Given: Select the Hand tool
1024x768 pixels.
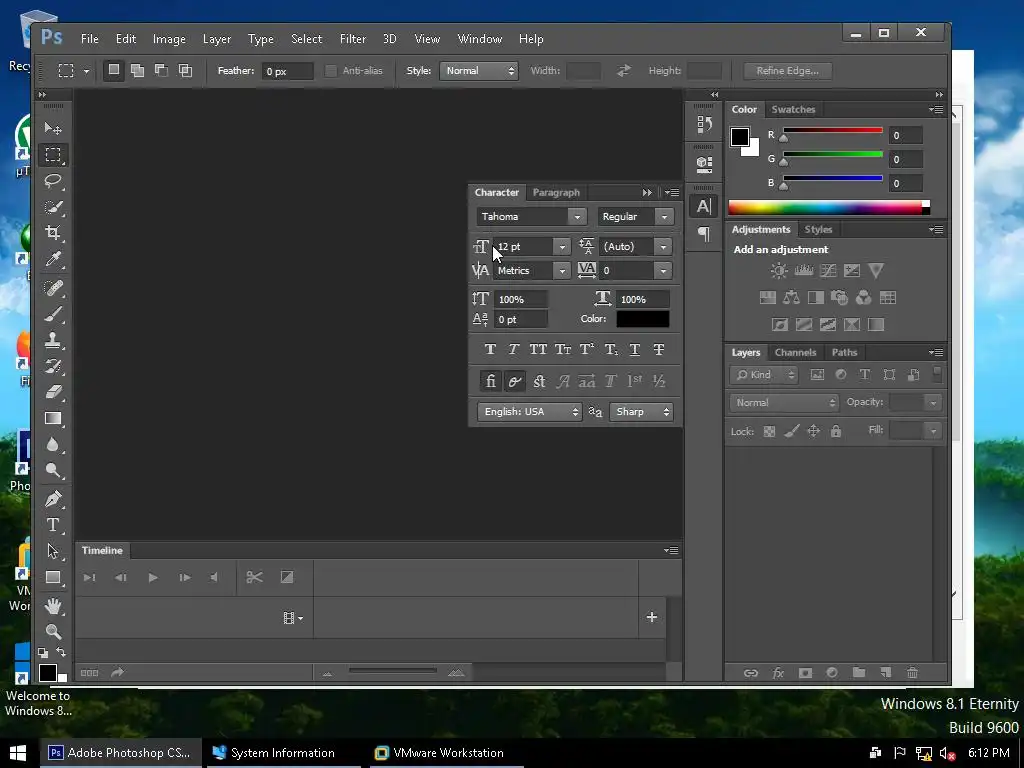Looking at the screenshot, I should (x=53, y=606).
